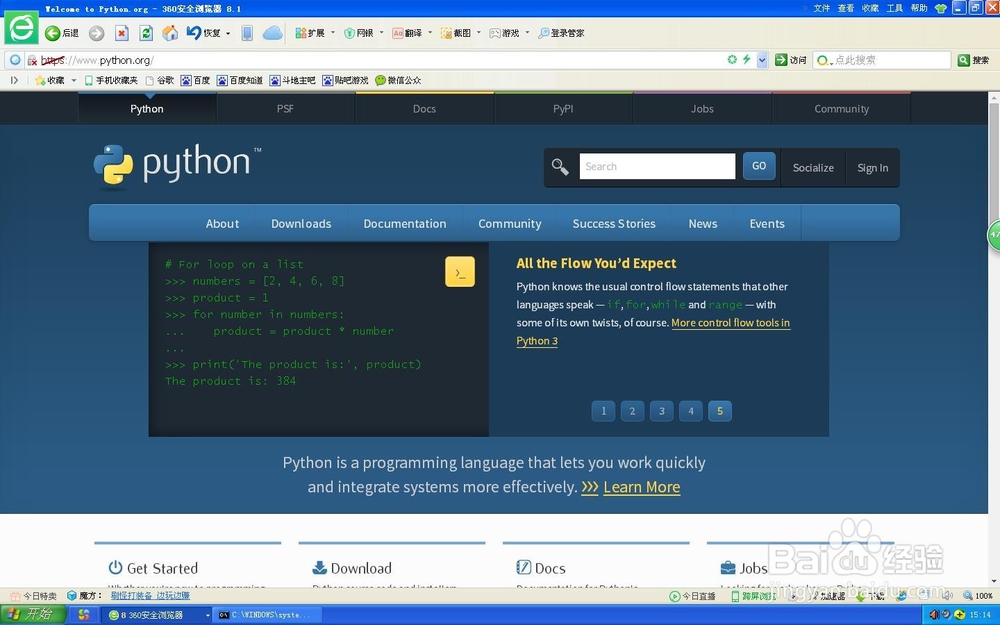Refresh the page with the green reload icon

pyautogui.click(x=146, y=33)
